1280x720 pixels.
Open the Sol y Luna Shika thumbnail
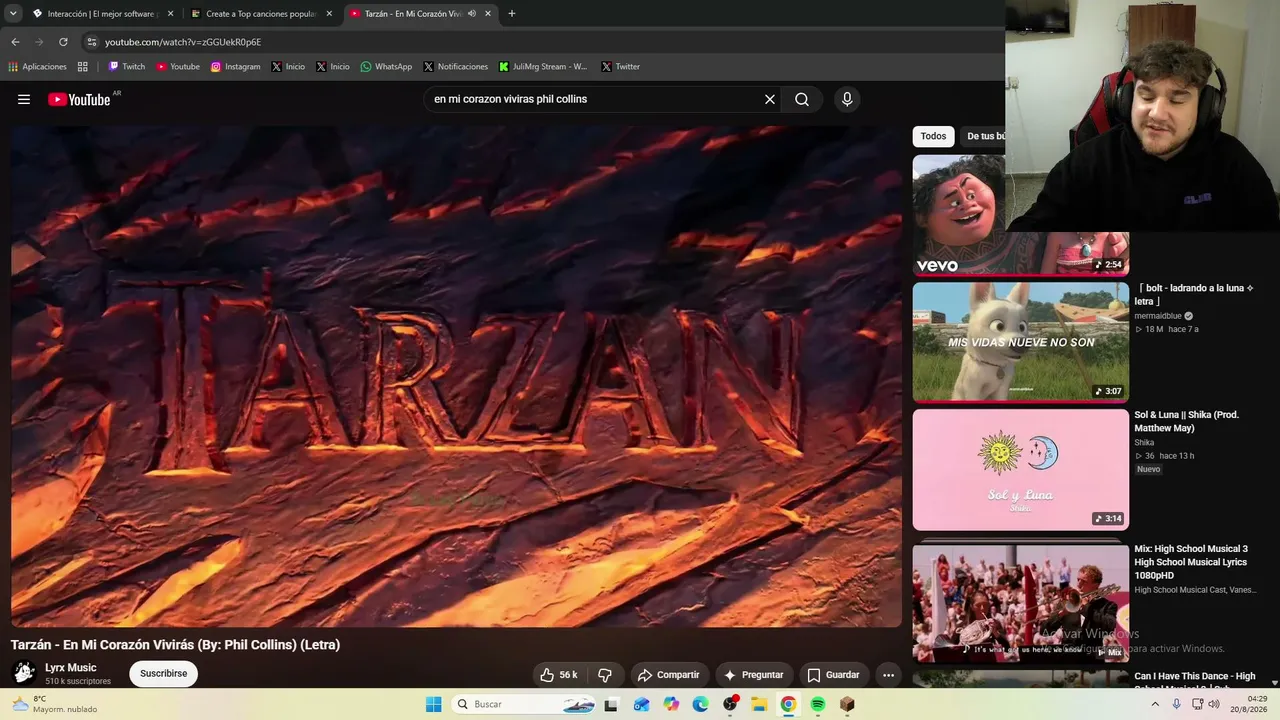pyautogui.click(x=1021, y=469)
